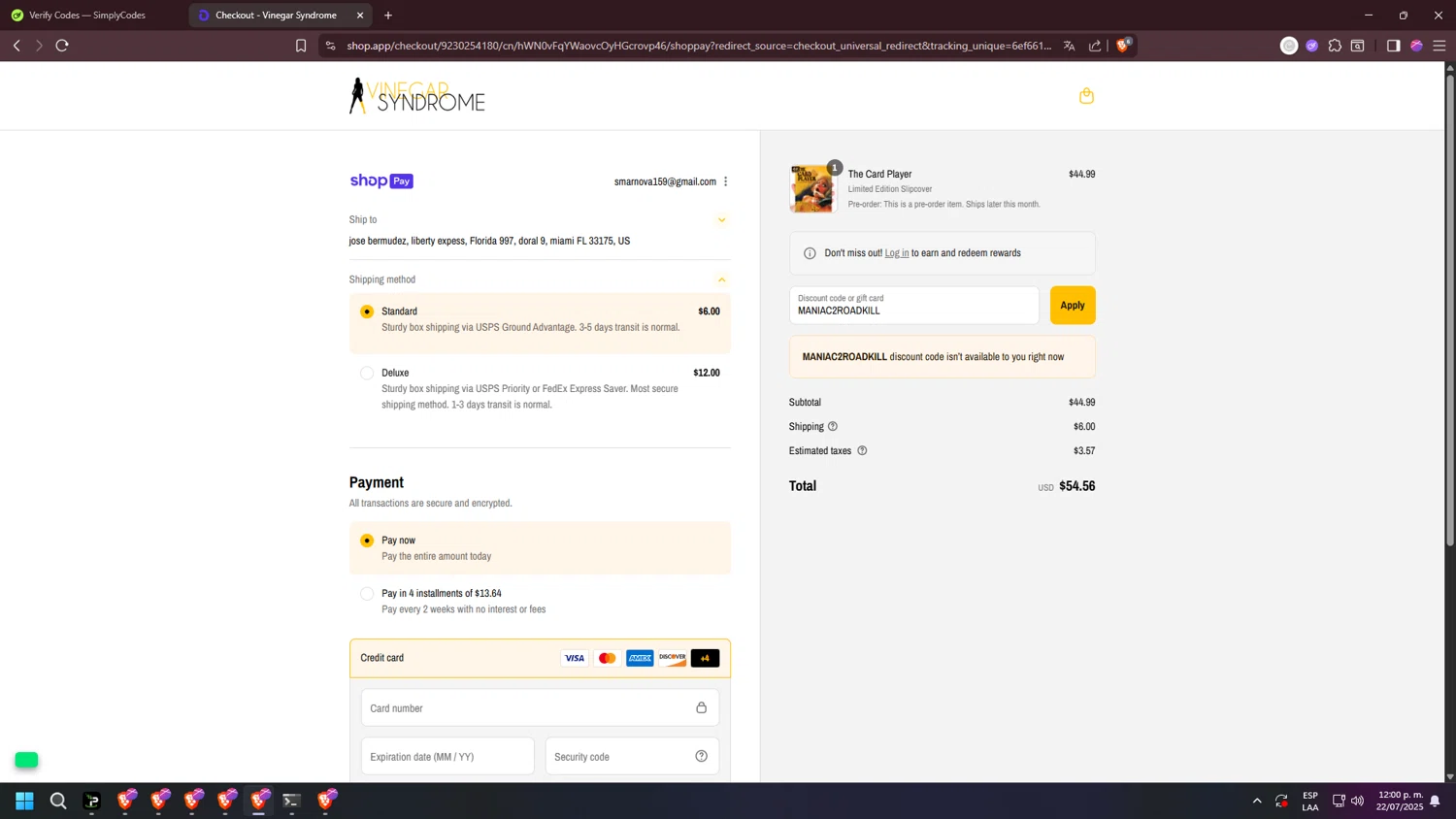This screenshot has height=819, width=1456.
Task: Show hidden system tray icons
Action: coord(1257,801)
